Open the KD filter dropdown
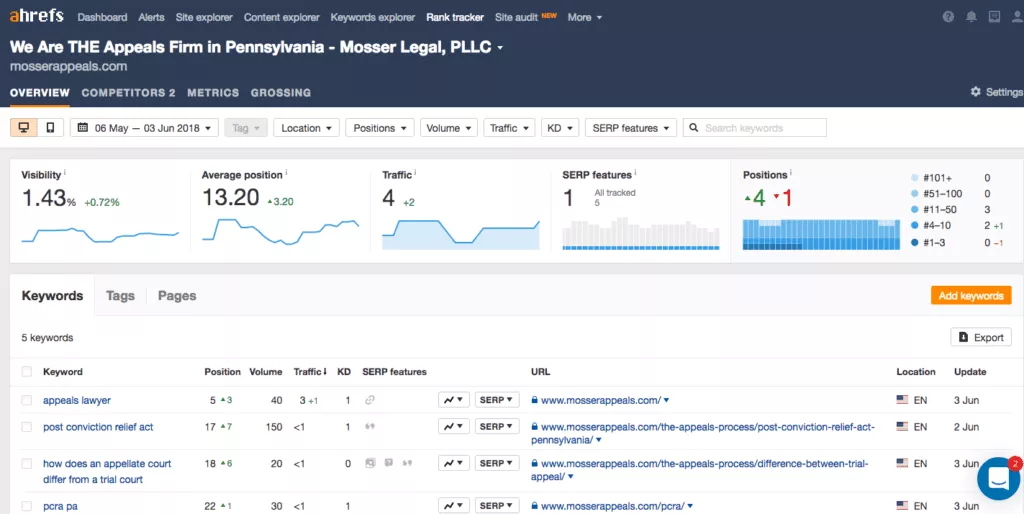The image size is (1024, 514). coord(560,127)
